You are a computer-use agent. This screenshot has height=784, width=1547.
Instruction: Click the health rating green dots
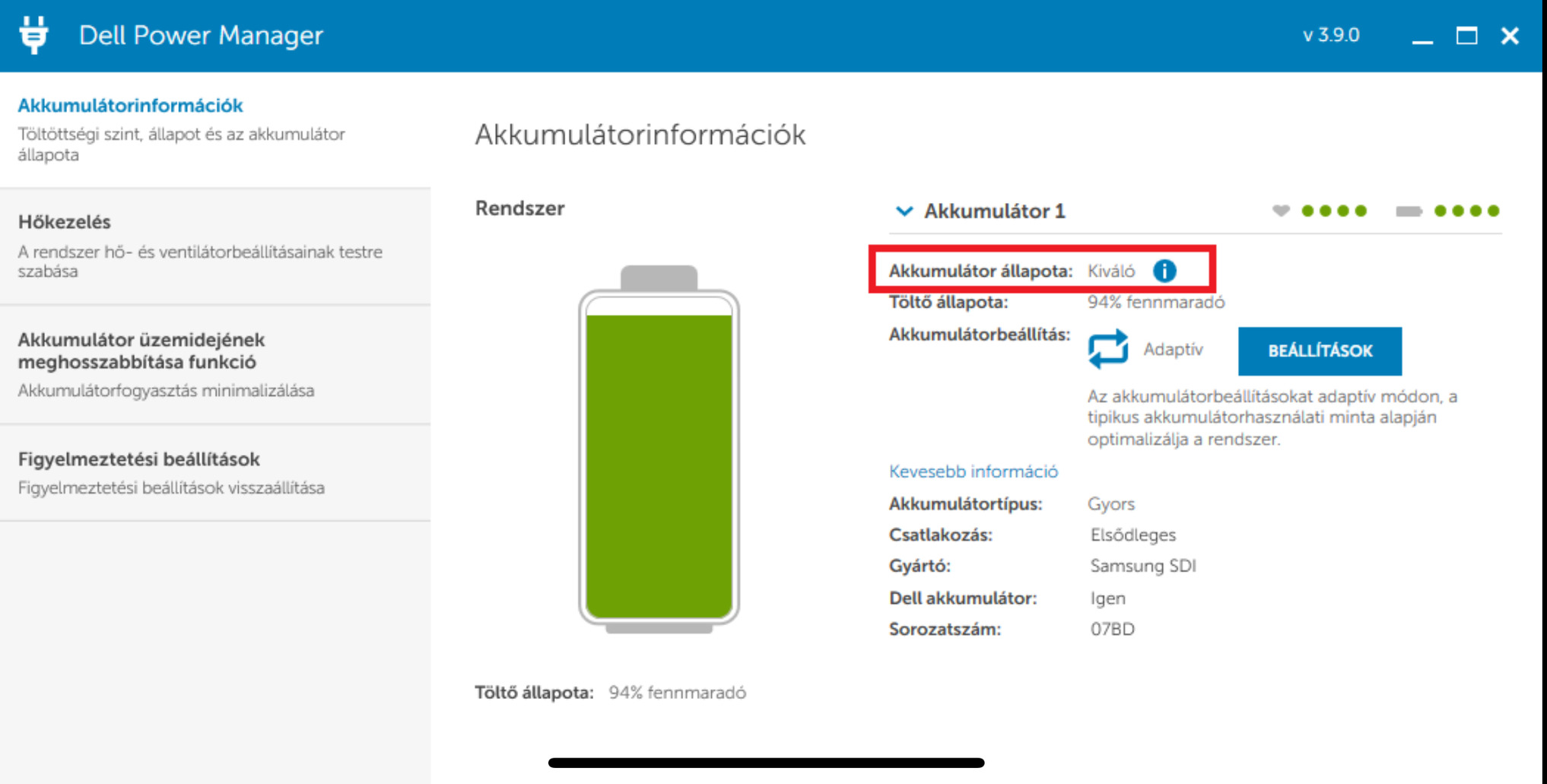[1334, 211]
